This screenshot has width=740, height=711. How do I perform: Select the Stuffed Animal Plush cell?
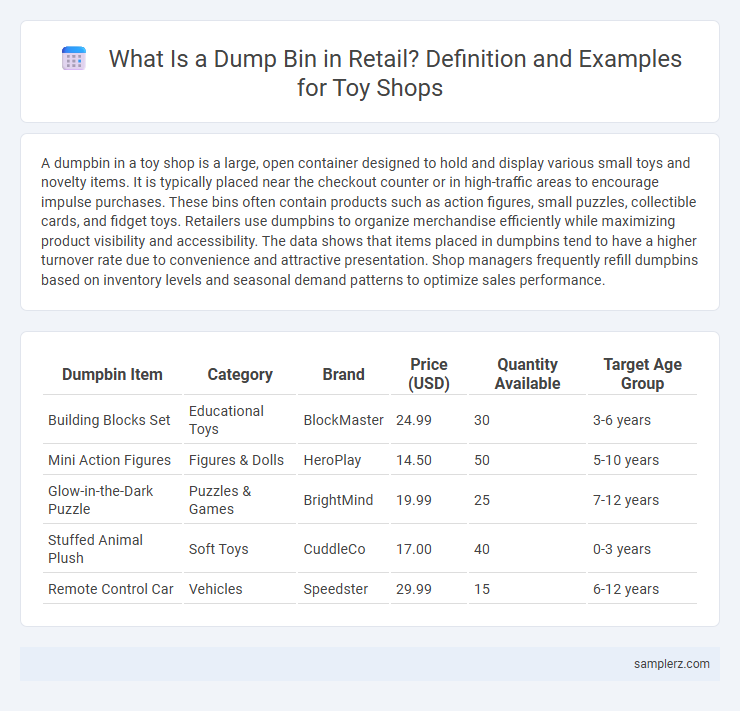[112, 549]
